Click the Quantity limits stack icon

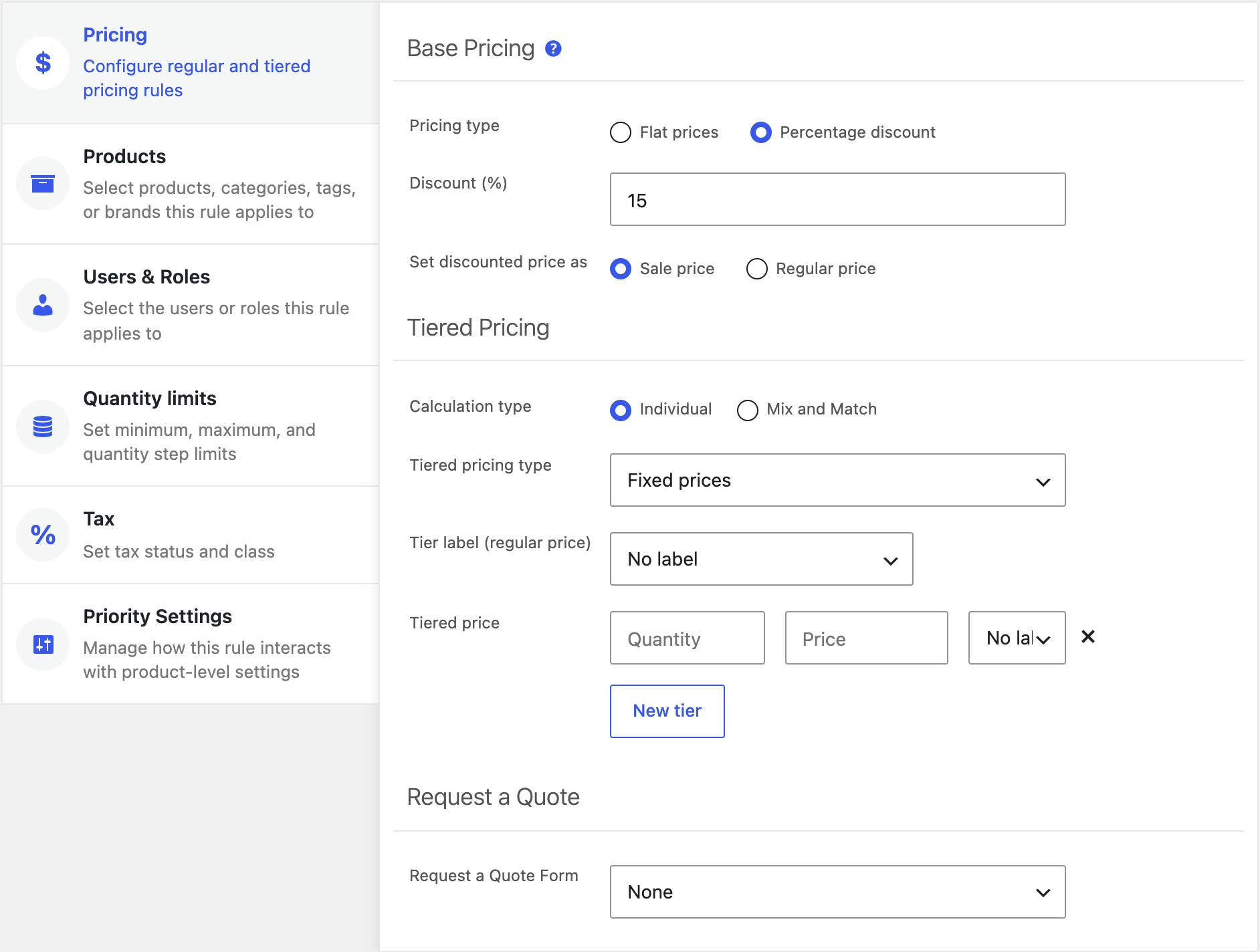tap(43, 426)
